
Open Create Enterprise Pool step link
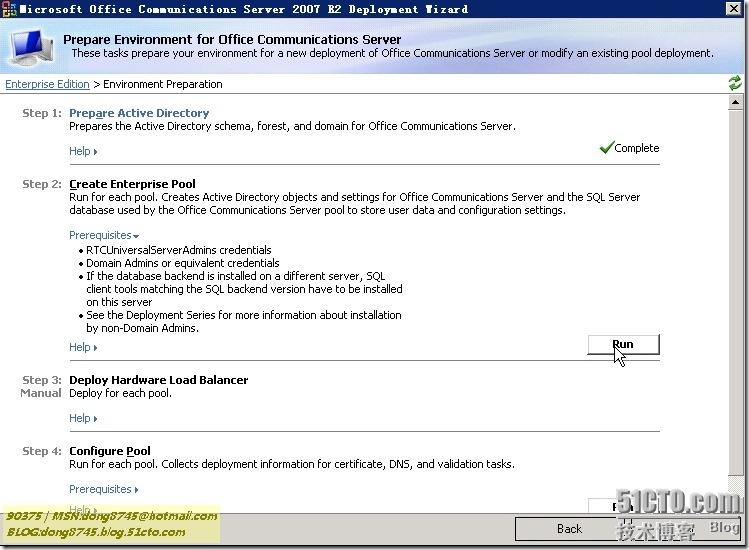pos(132,184)
